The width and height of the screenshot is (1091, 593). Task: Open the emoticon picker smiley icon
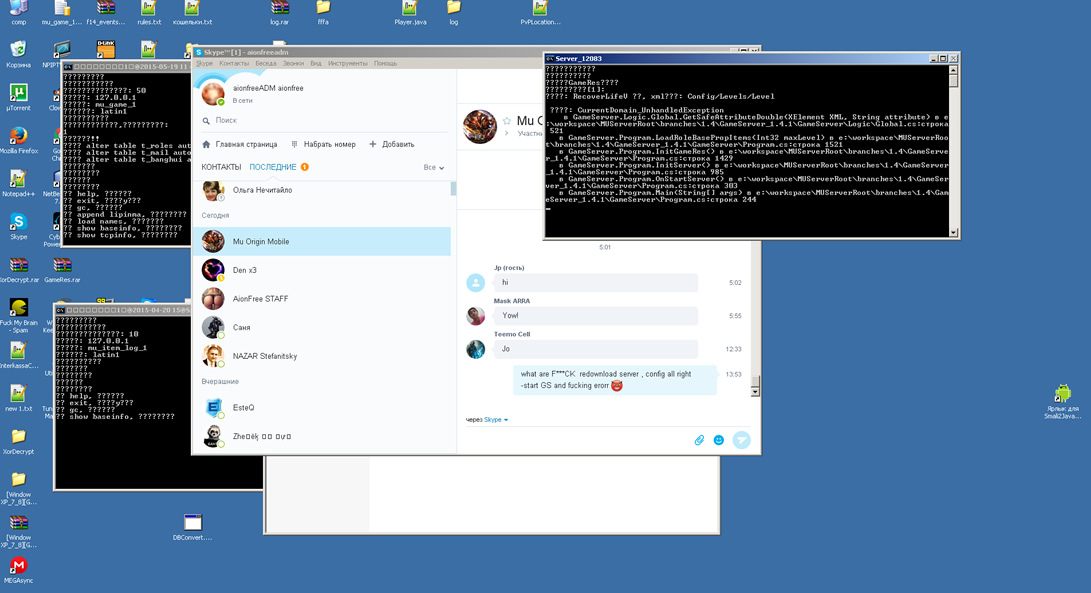point(718,440)
